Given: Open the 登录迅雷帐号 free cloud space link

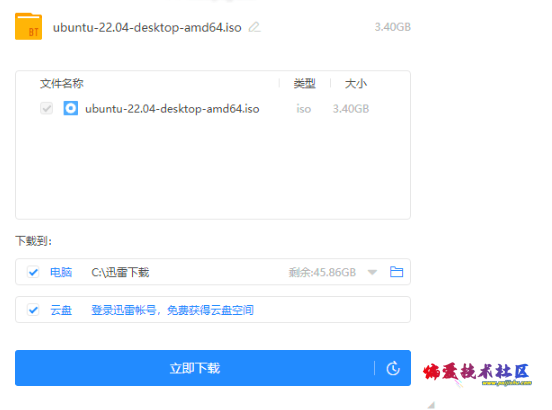Looking at the screenshot, I should click(x=172, y=310).
